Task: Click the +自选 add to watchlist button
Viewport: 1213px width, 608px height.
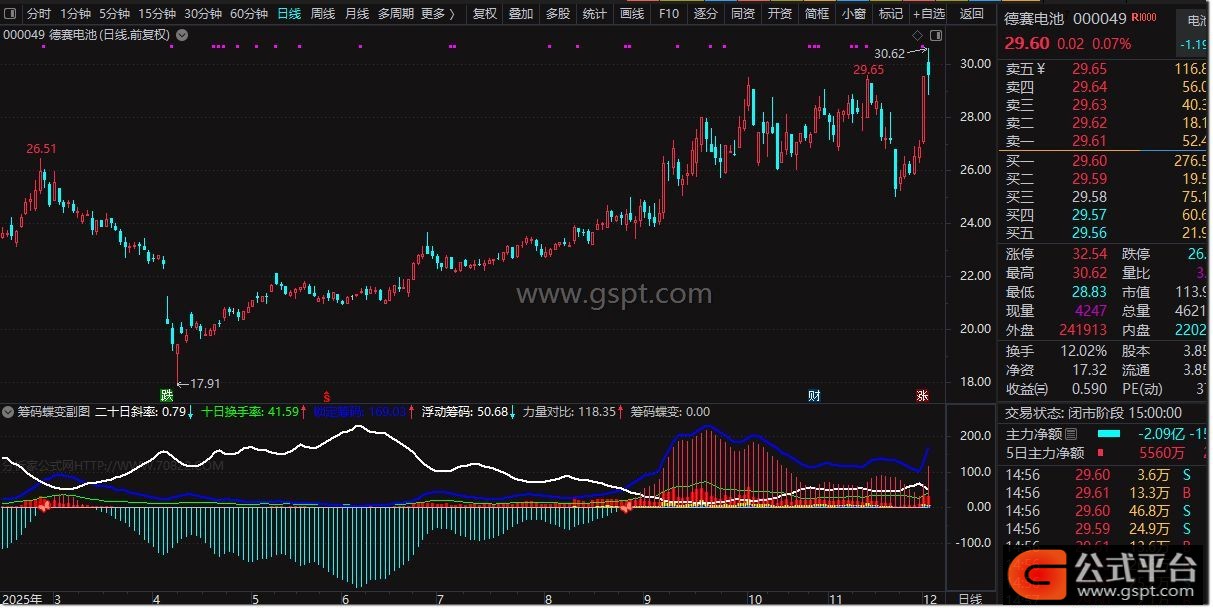Action: coord(928,14)
